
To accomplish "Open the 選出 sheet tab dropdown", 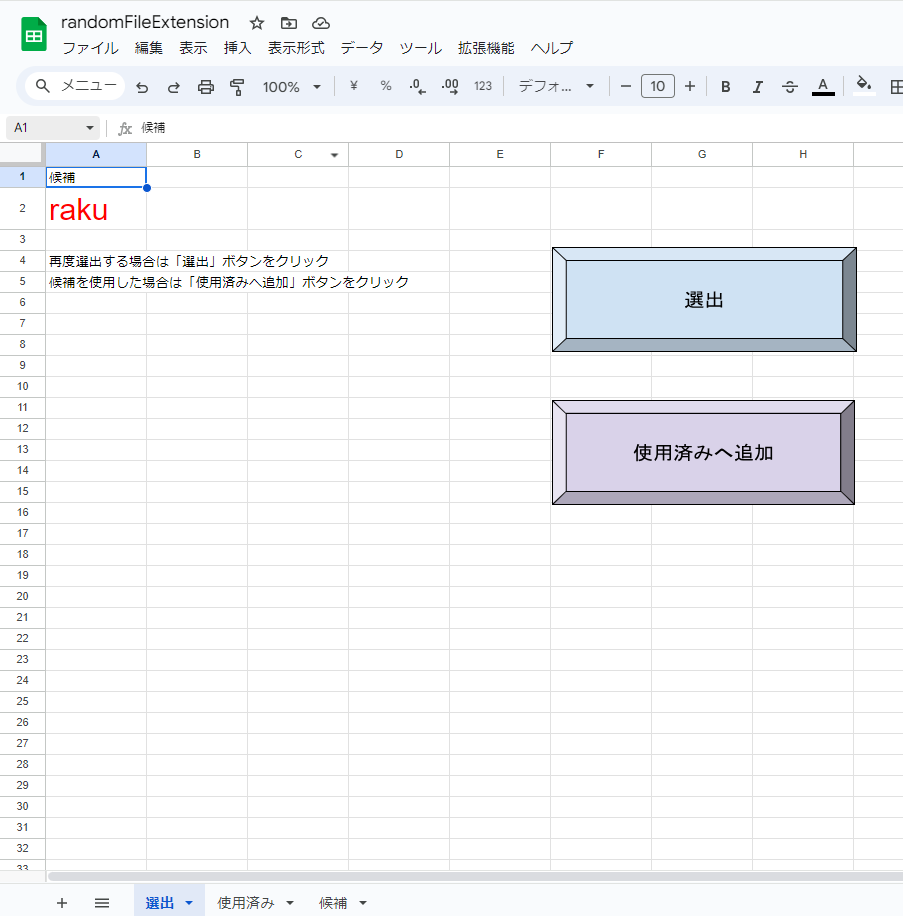I will point(188,902).
